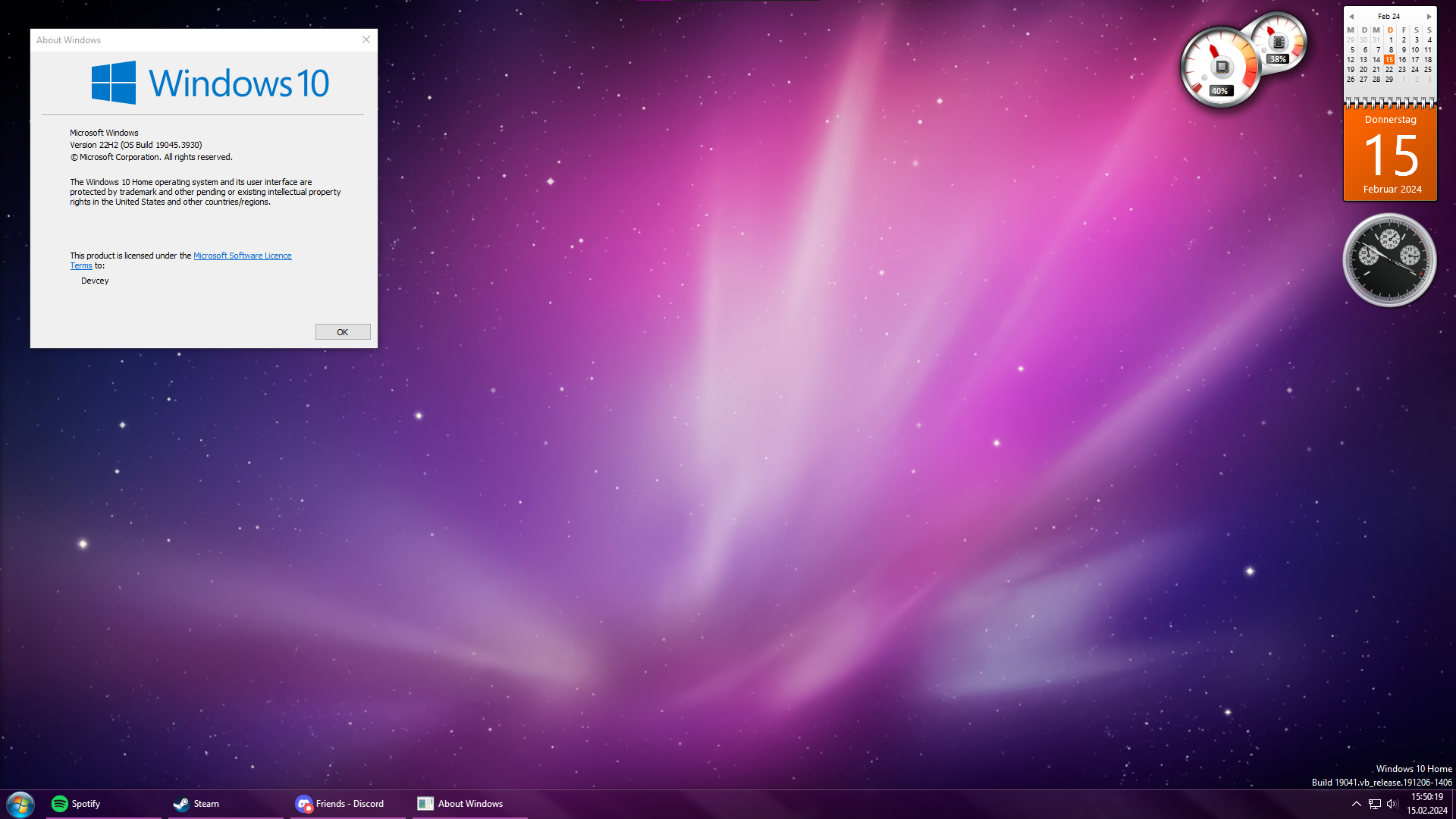Click the Show desktop strip at the taskbar end
This screenshot has height=819, width=1456.
[x=1453, y=804]
